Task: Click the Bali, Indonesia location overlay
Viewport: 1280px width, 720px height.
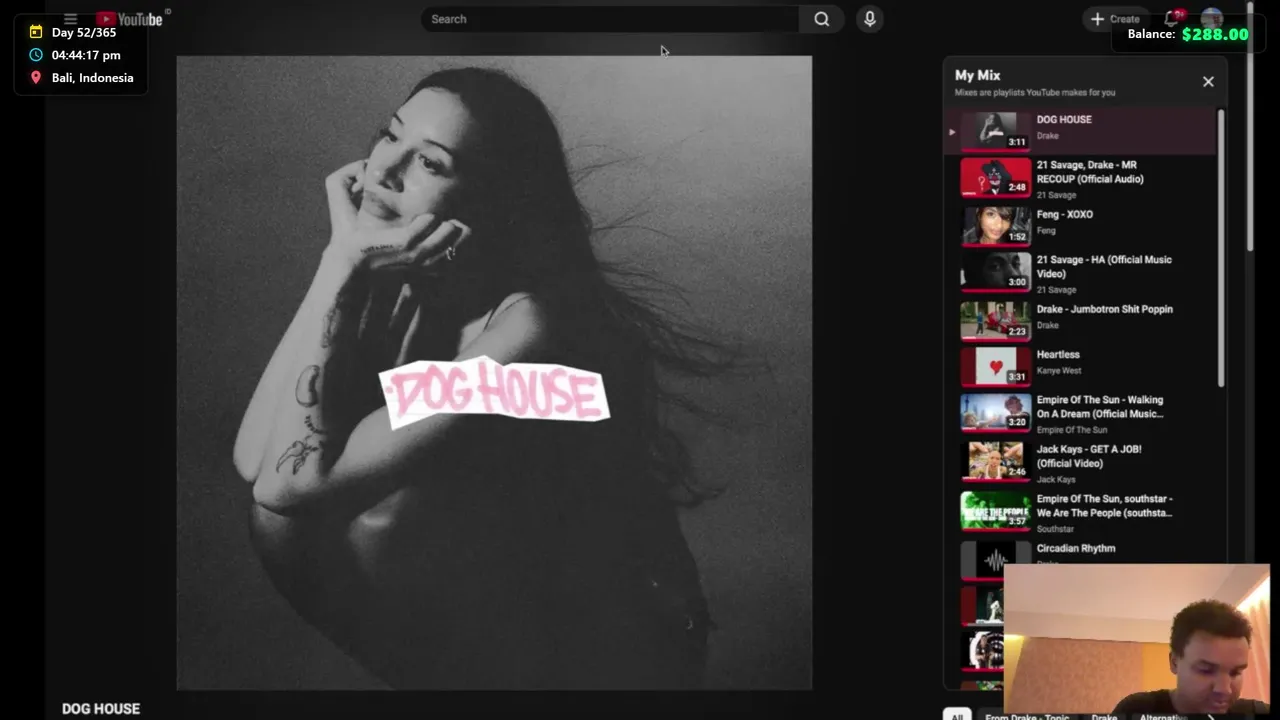Action: click(x=82, y=78)
